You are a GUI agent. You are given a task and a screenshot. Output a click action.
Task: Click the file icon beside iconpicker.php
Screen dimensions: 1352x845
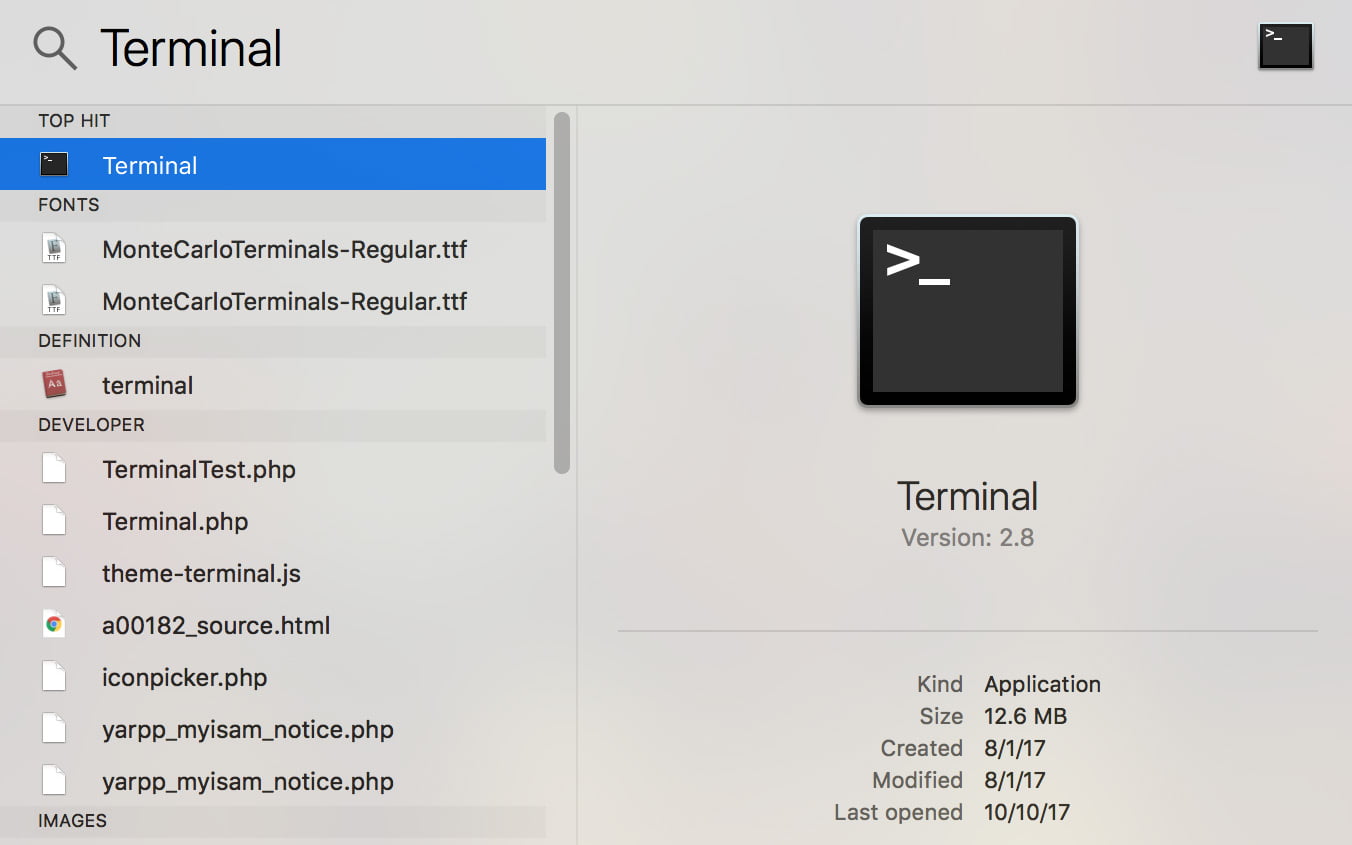tap(54, 677)
